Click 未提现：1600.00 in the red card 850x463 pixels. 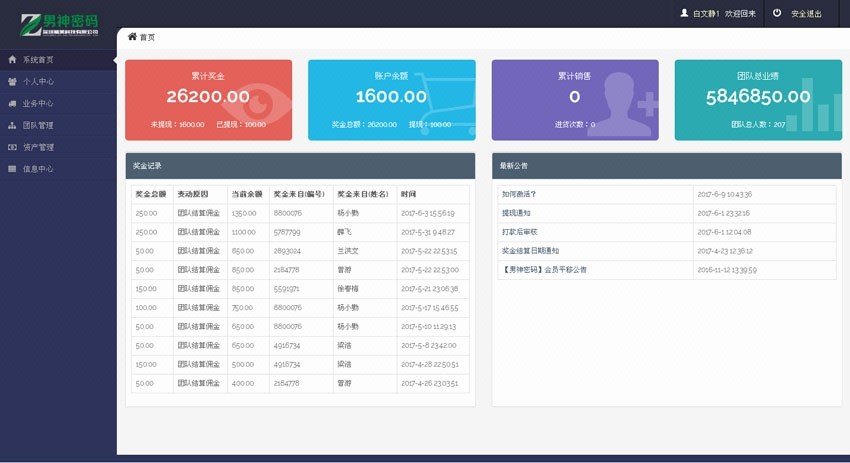tap(177, 124)
